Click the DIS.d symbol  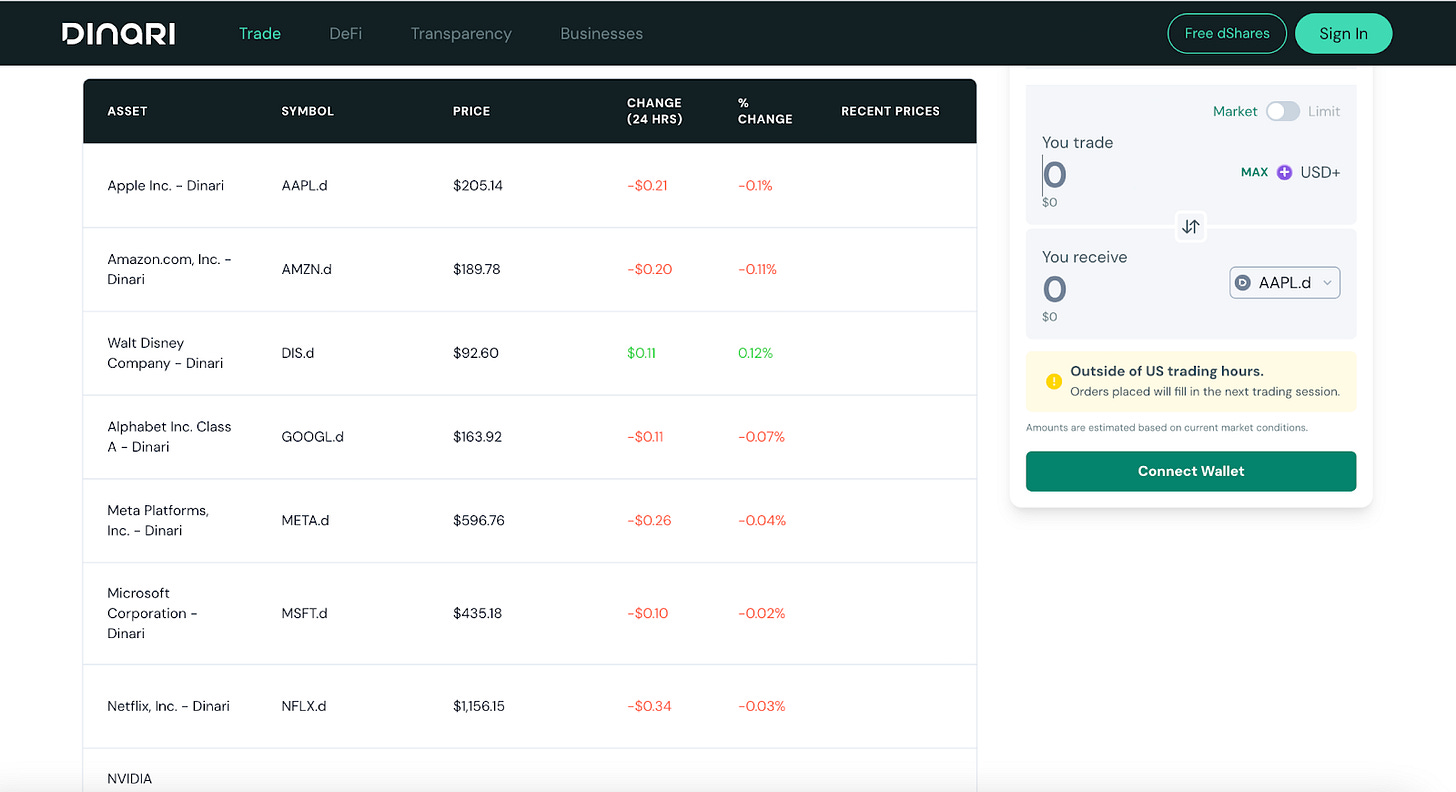(x=297, y=353)
